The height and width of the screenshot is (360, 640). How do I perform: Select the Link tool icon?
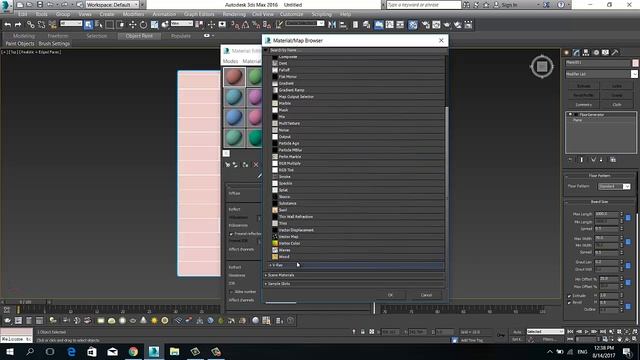point(30,25)
